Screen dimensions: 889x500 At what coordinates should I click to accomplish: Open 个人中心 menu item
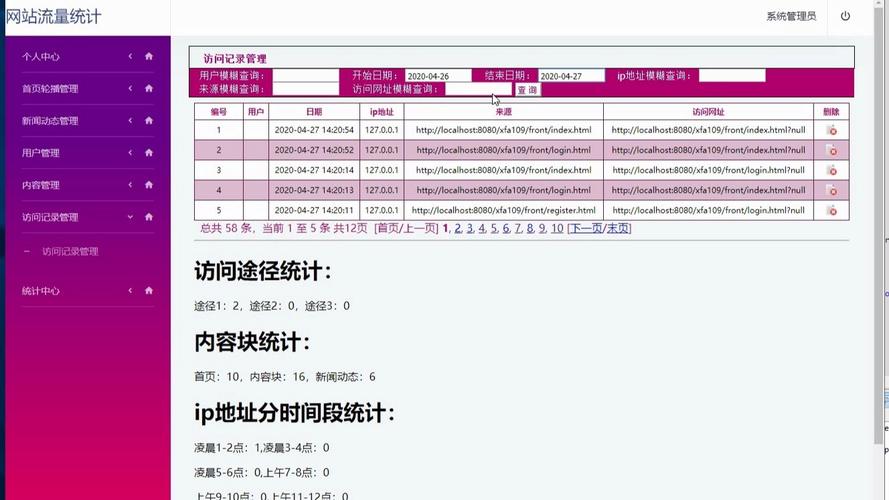coord(40,57)
